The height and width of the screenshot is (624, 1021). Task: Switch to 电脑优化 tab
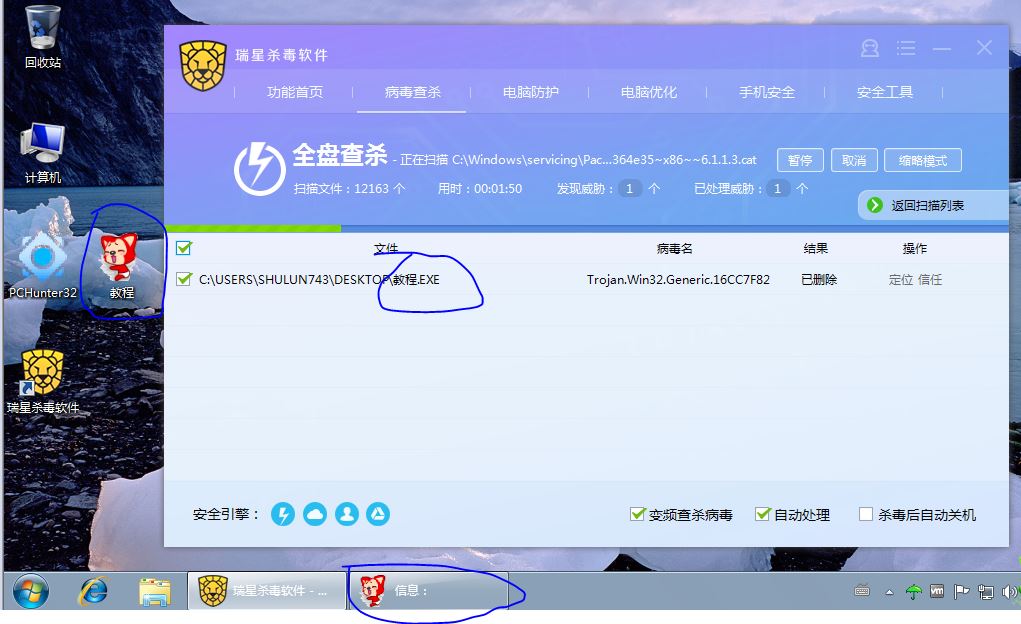pos(649,92)
